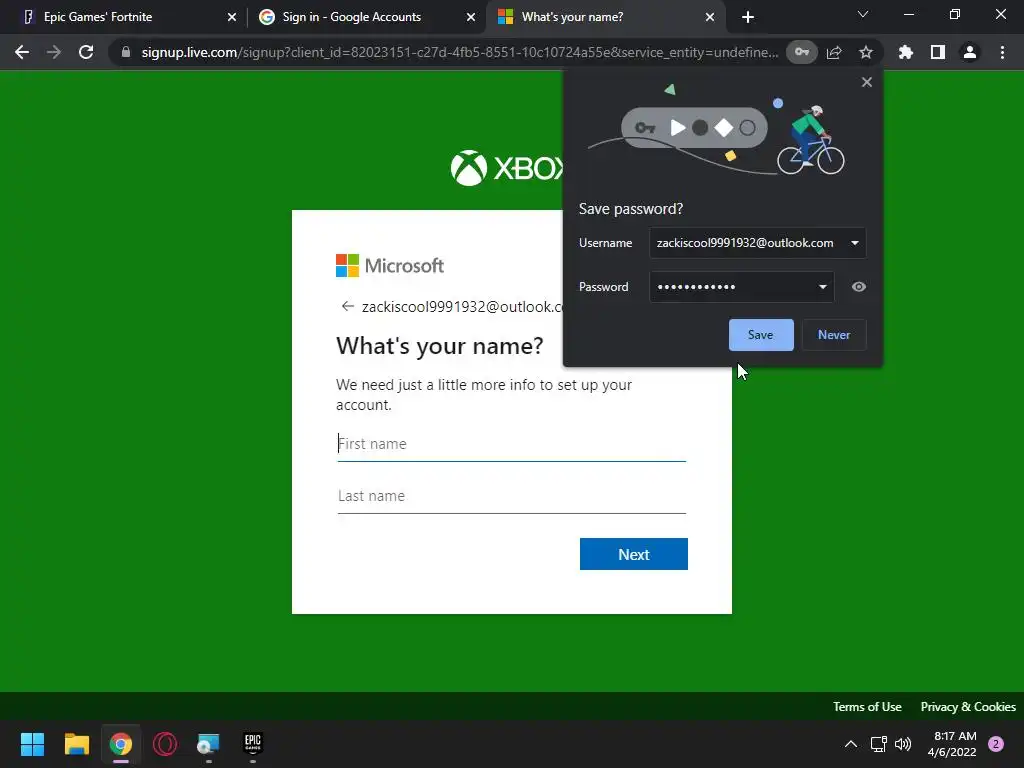Click the First name field
The width and height of the screenshot is (1024, 768).
(x=511, y=444)
